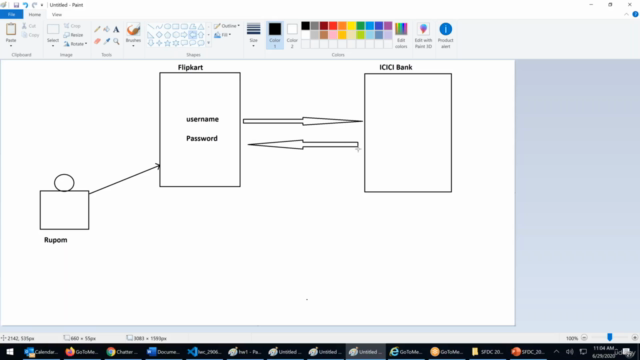Choose the Curve shape
Image resolution: width=640 pixels, height=360 pixels.
click(159, 27)
